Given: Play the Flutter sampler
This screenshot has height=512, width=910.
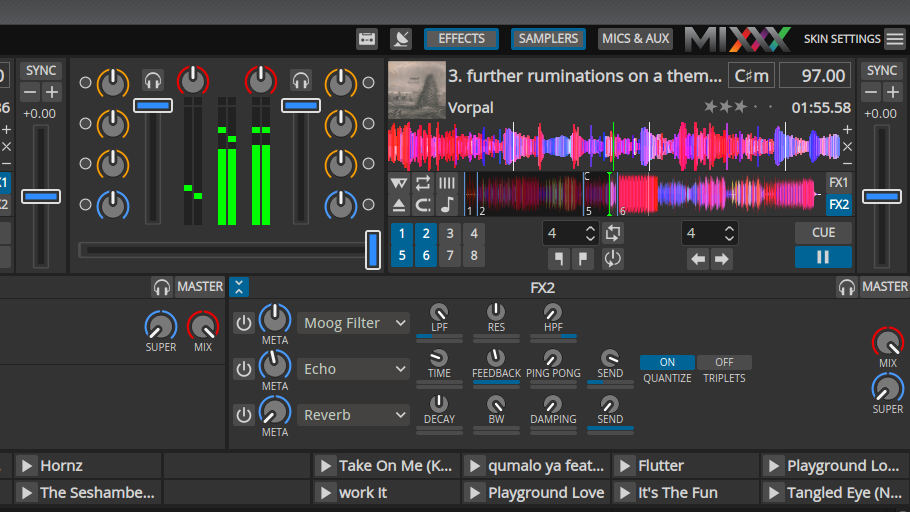Looking at the screenshot, I should click(625, 466).
